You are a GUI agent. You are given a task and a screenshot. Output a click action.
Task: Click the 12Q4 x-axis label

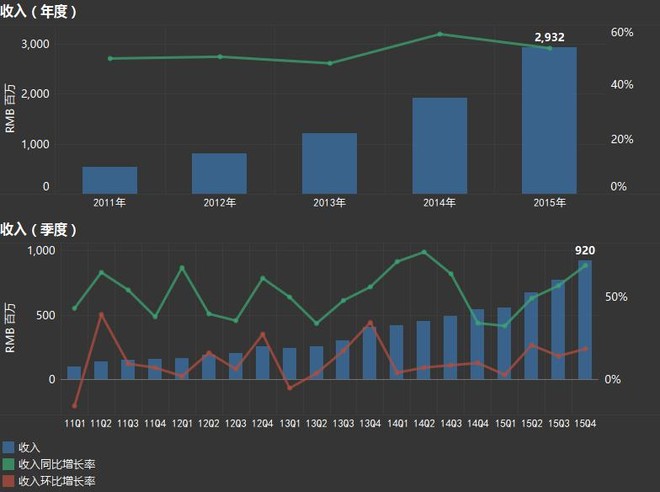point(263,423)
